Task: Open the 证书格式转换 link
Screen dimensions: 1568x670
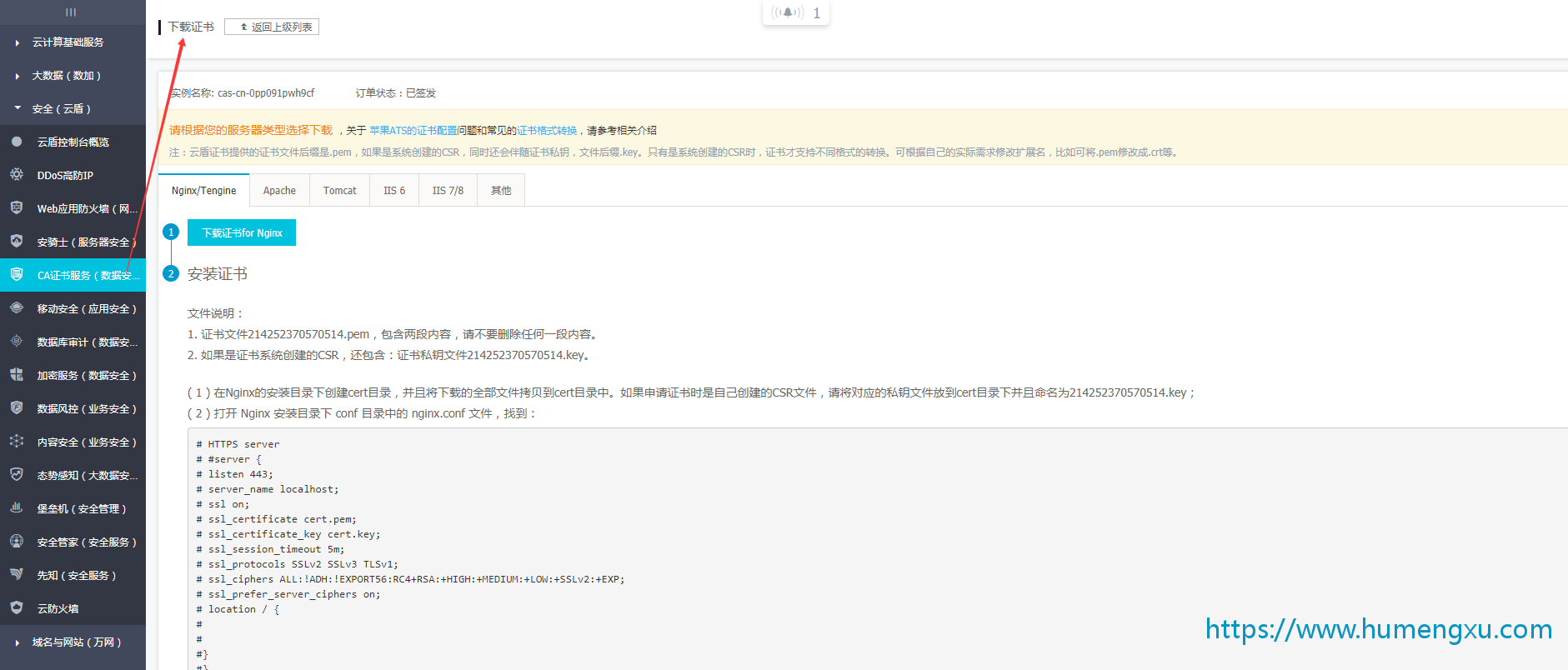Action: click(547, 130)
